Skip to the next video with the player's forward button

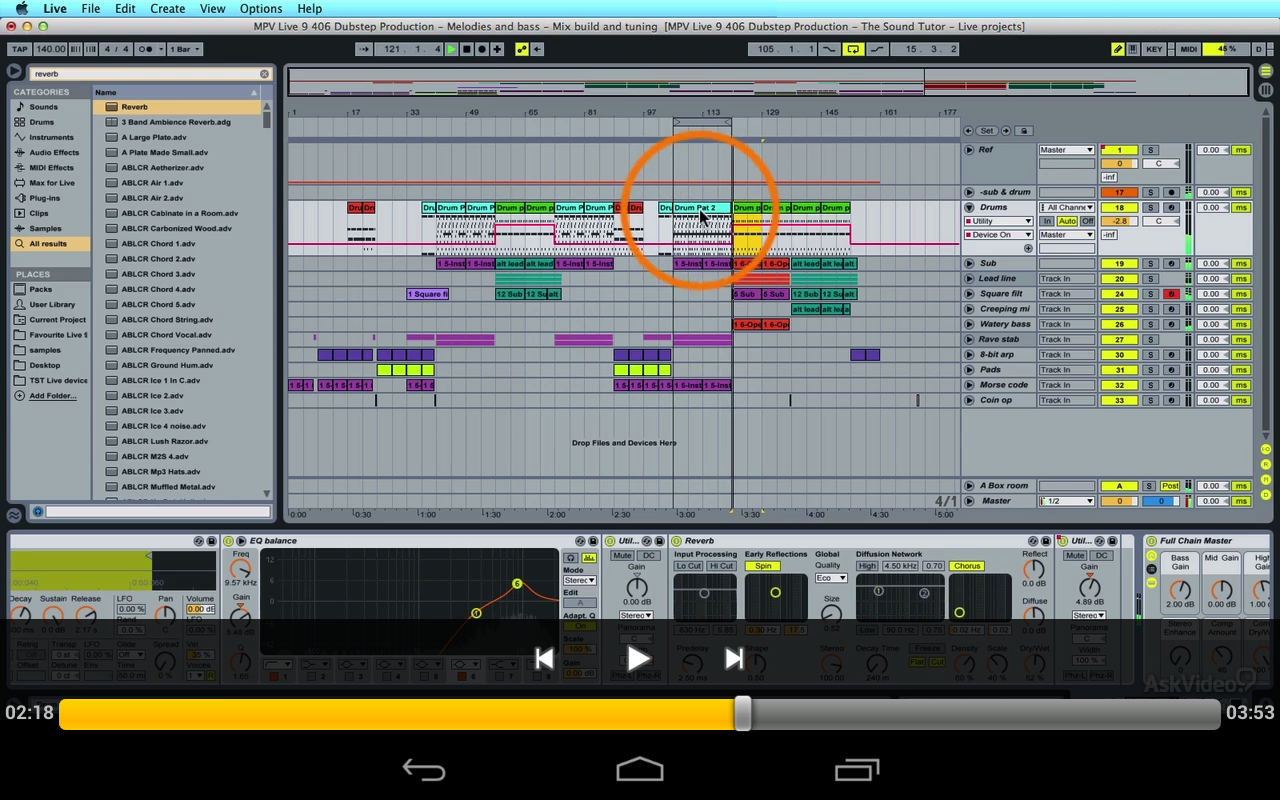734,658
